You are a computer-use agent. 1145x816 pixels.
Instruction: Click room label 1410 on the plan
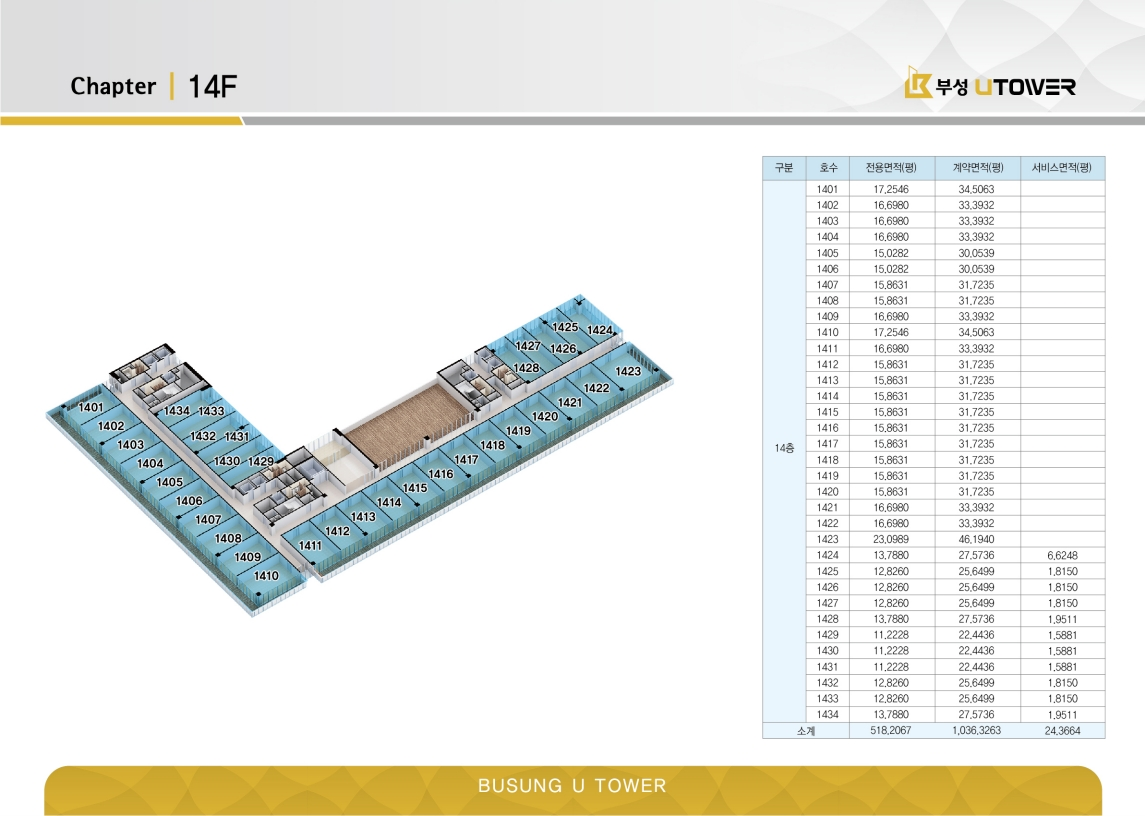[266, 576]
